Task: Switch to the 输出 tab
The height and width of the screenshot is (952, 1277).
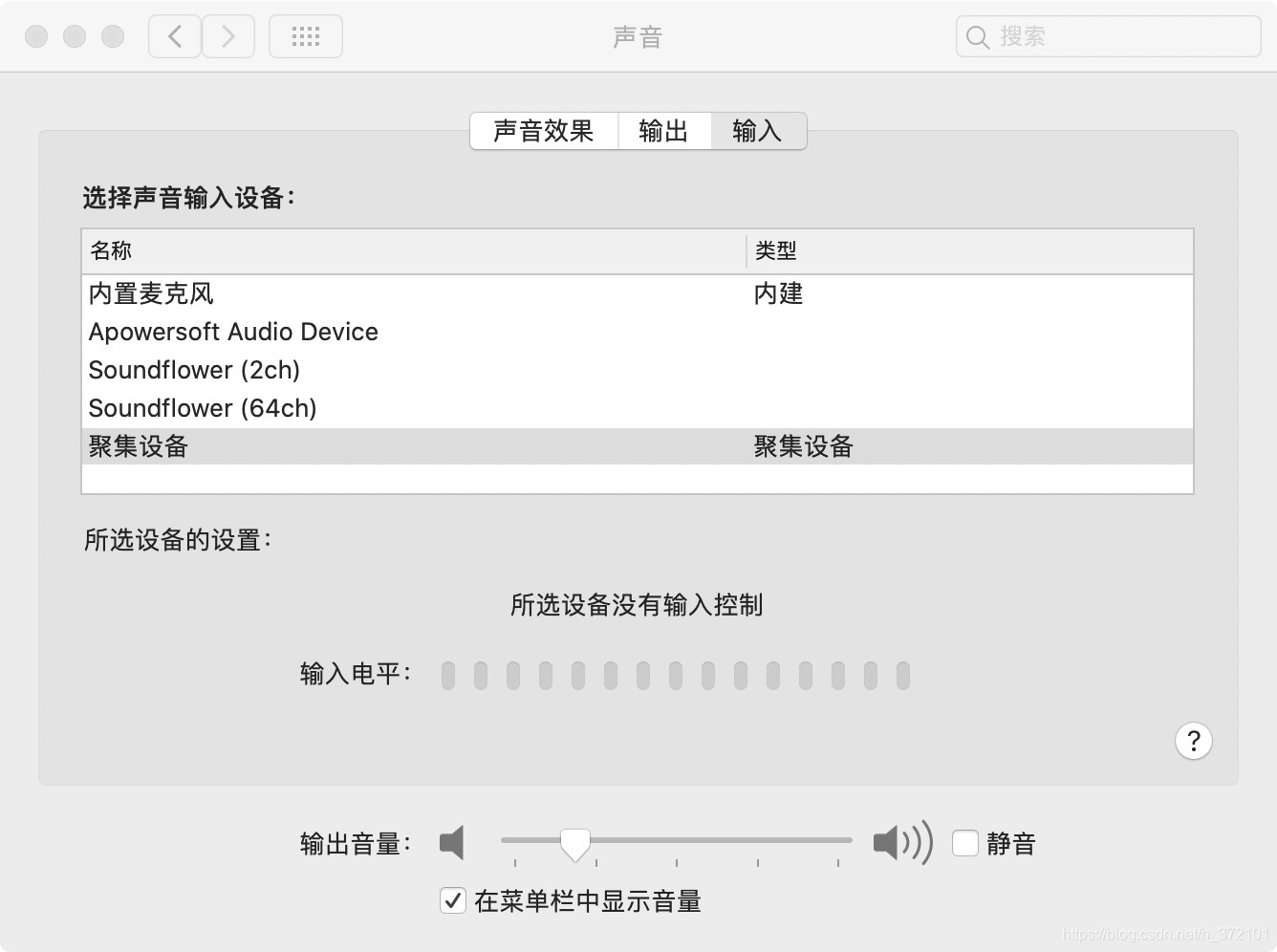Action: click(663, 131)
